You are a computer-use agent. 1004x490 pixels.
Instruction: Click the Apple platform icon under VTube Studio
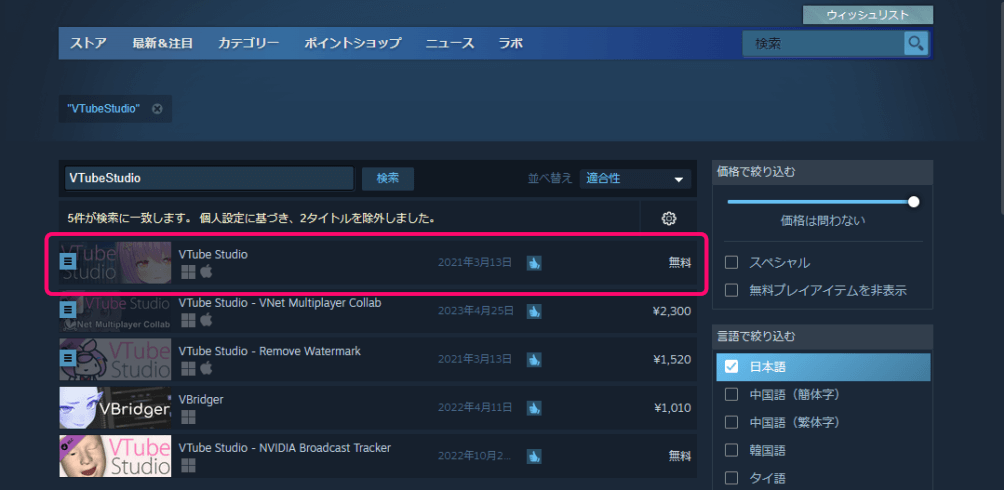(x=206, y=272)
